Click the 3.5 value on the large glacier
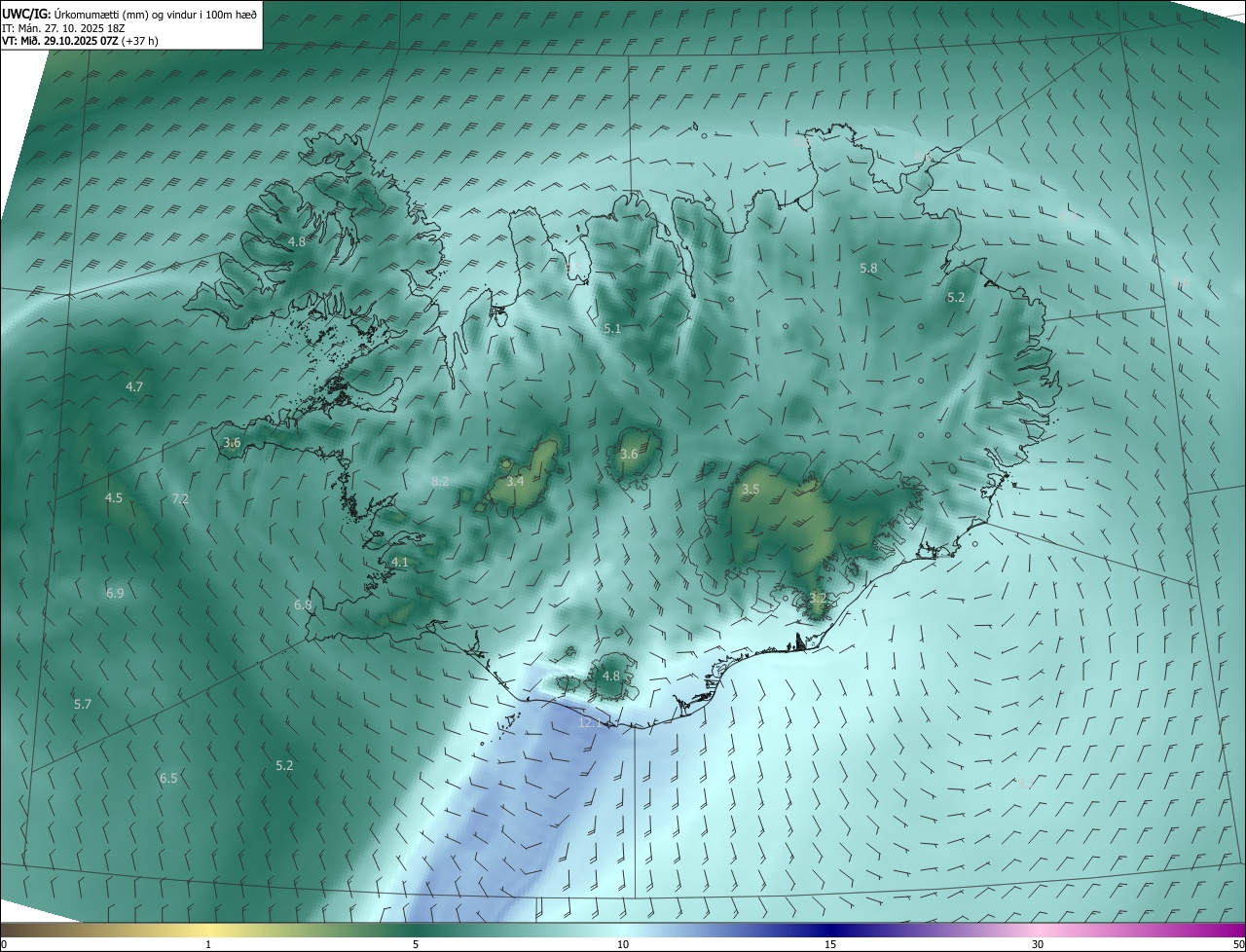 coord(751,490)
